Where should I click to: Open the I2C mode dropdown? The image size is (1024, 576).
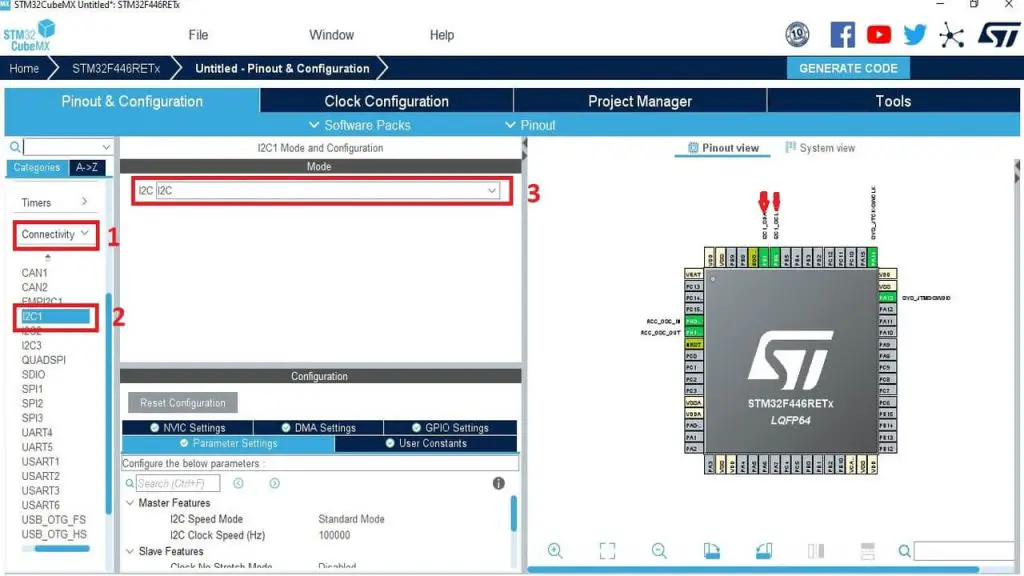click(x=327, y=191)
